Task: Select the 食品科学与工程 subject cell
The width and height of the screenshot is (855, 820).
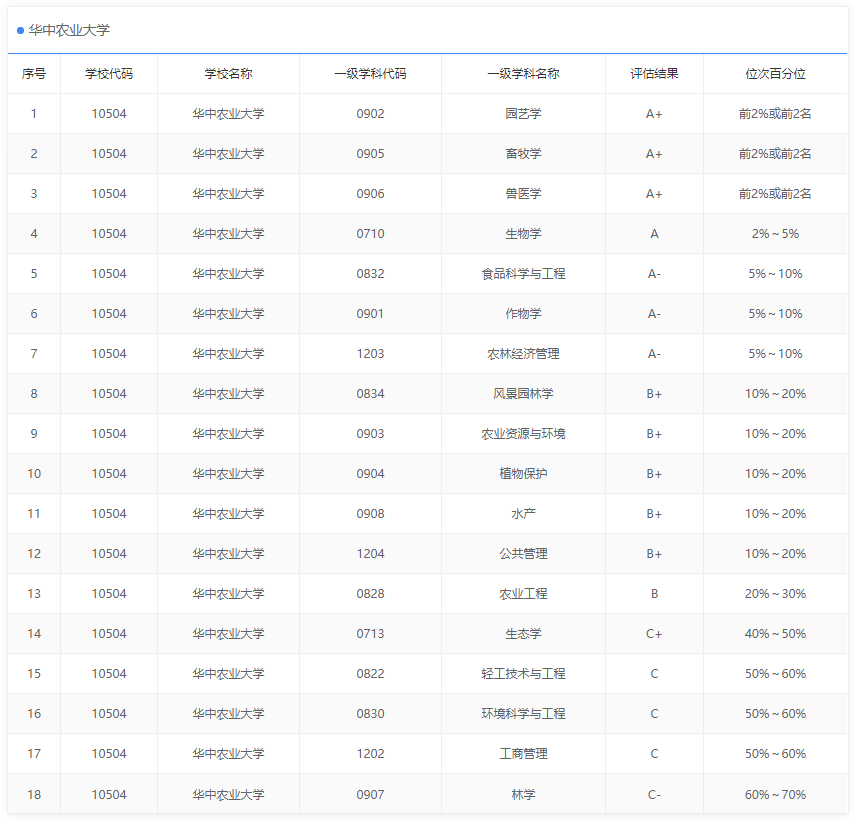Action: [523, 274]
